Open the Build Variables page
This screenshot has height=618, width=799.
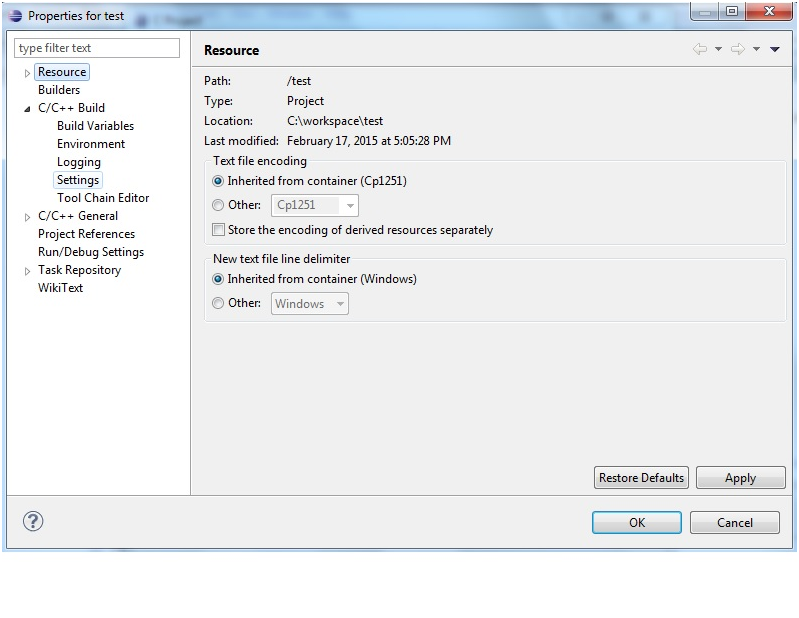pos(95,126)
